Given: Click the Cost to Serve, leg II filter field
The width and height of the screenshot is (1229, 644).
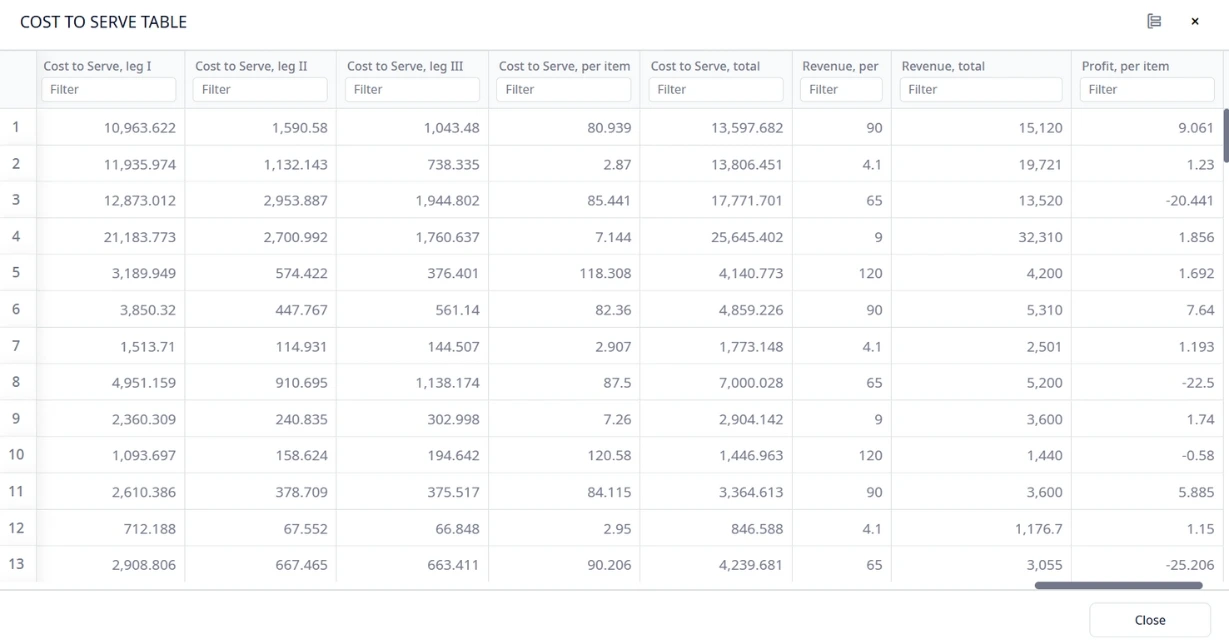Looking at the screenshot, I should [x=260, y=89].
